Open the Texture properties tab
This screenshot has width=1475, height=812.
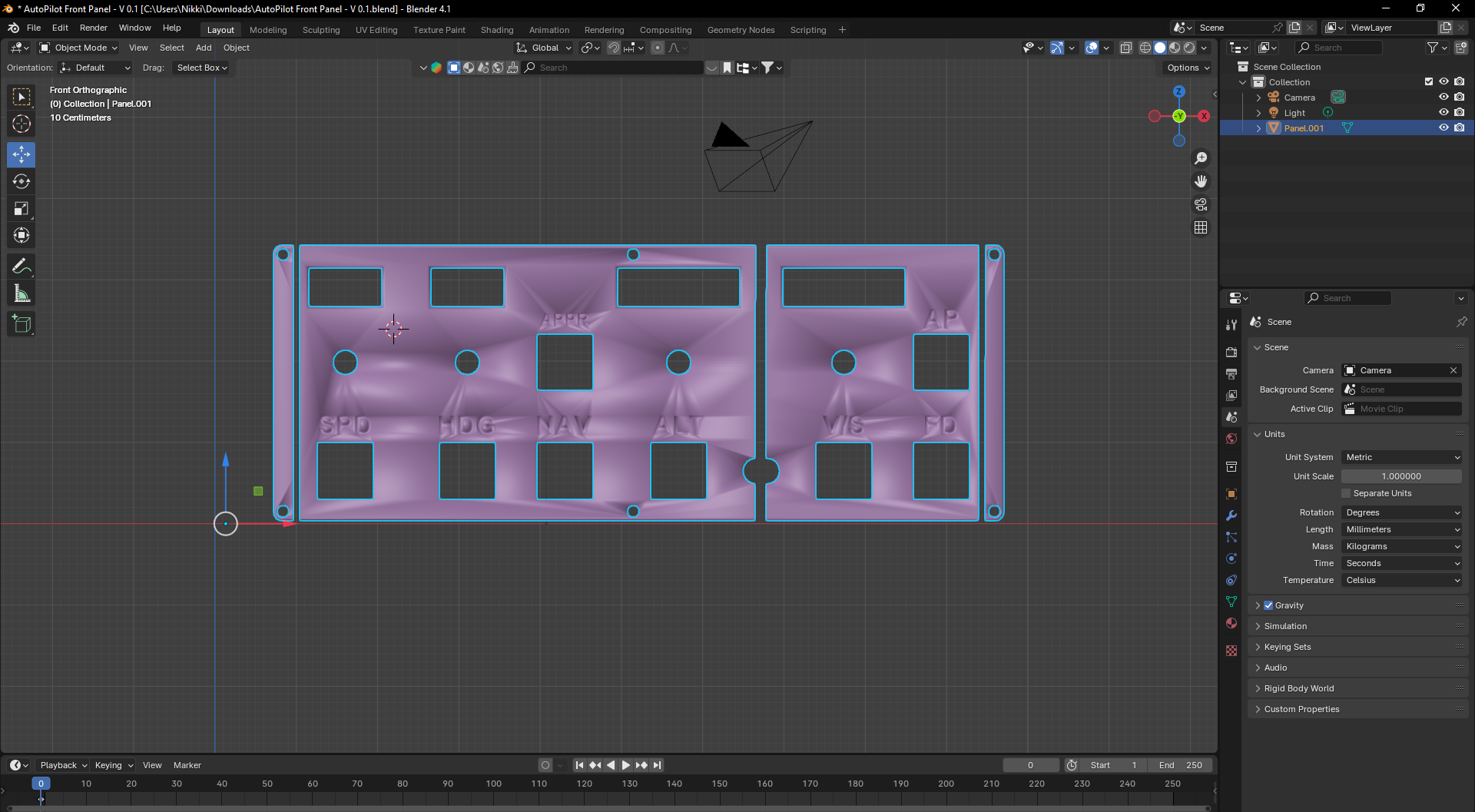[x=1231, y=651]
